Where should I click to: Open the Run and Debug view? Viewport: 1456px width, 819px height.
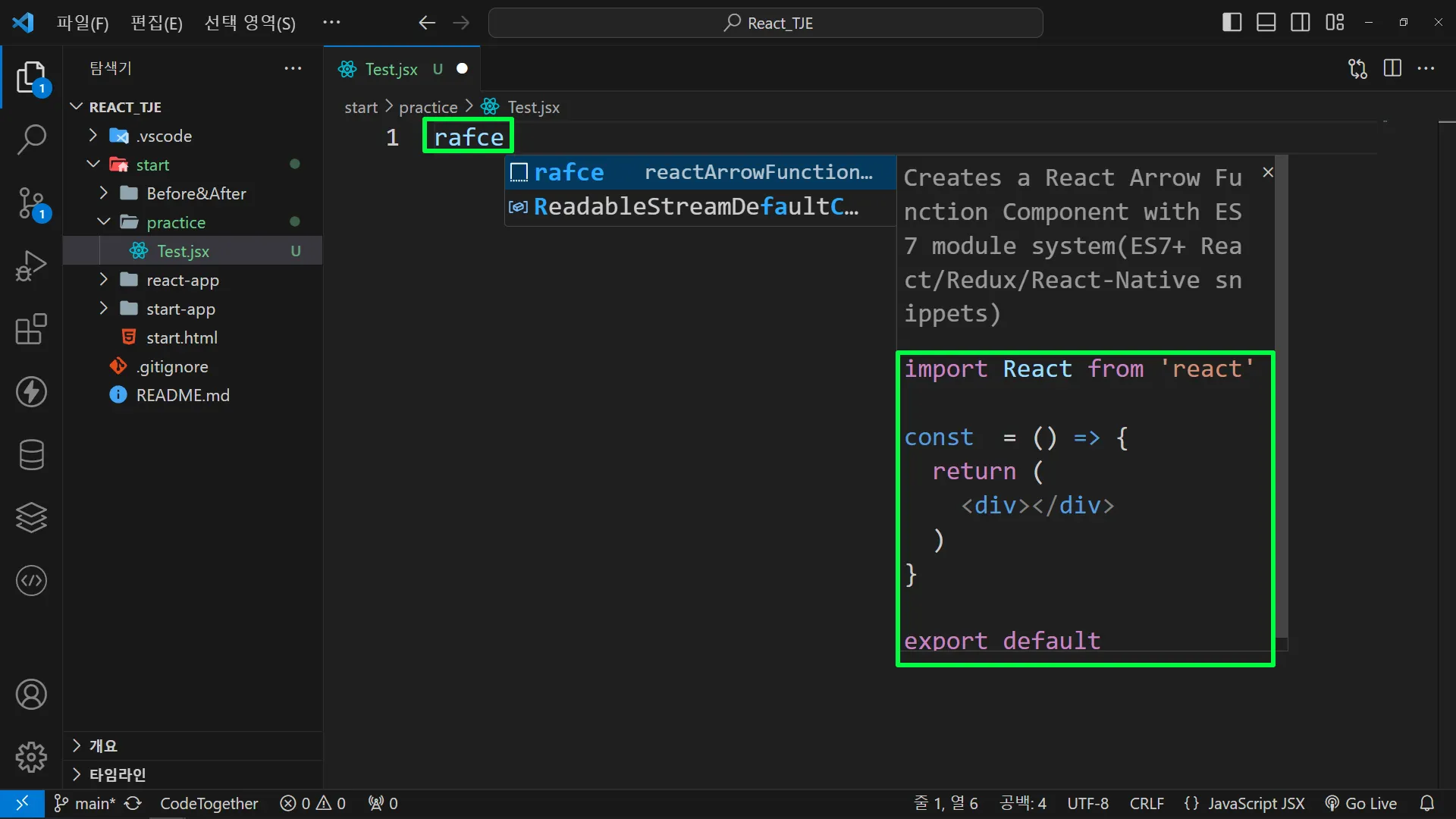31,266
